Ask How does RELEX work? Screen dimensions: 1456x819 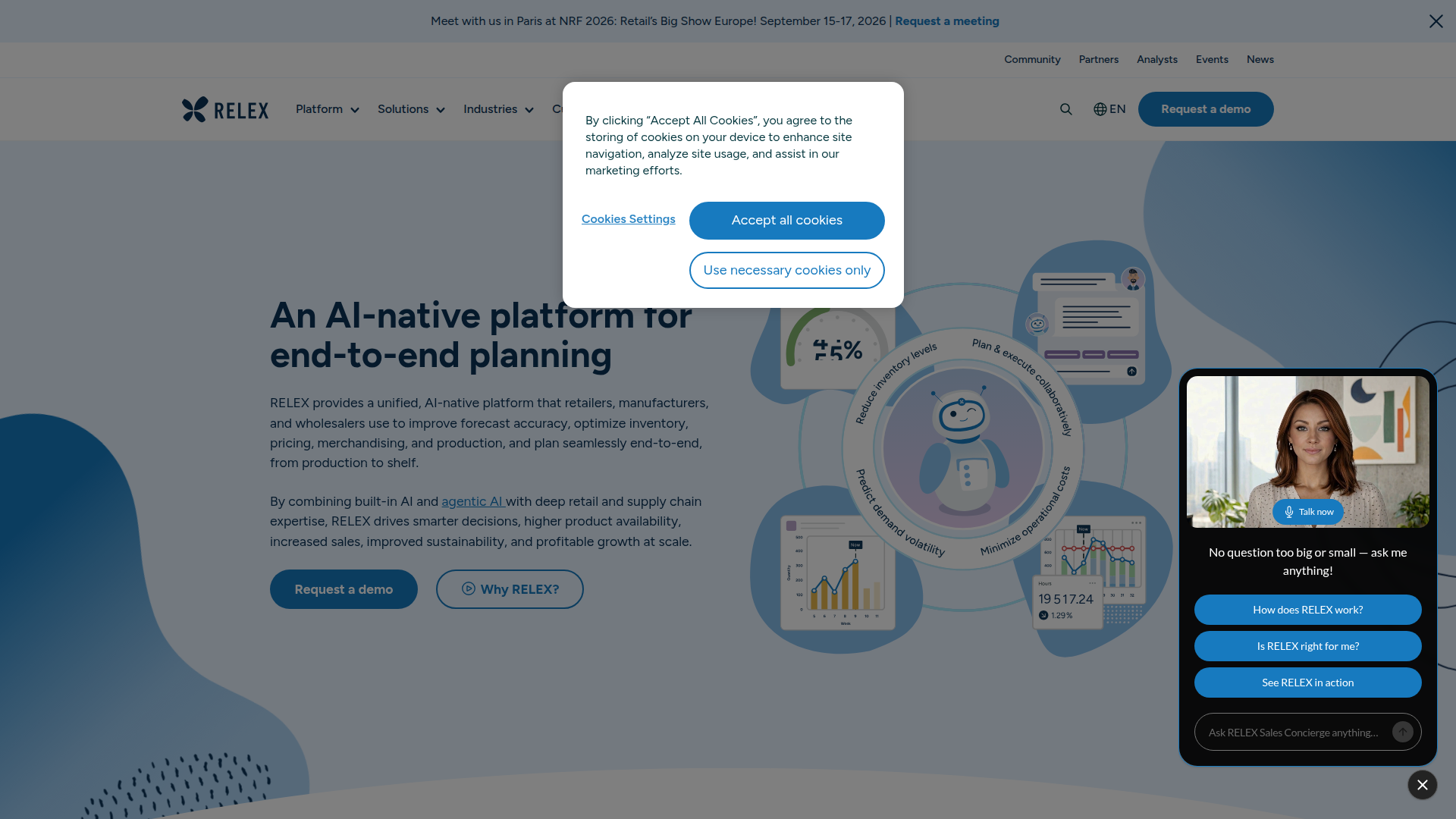point(1308,610)
